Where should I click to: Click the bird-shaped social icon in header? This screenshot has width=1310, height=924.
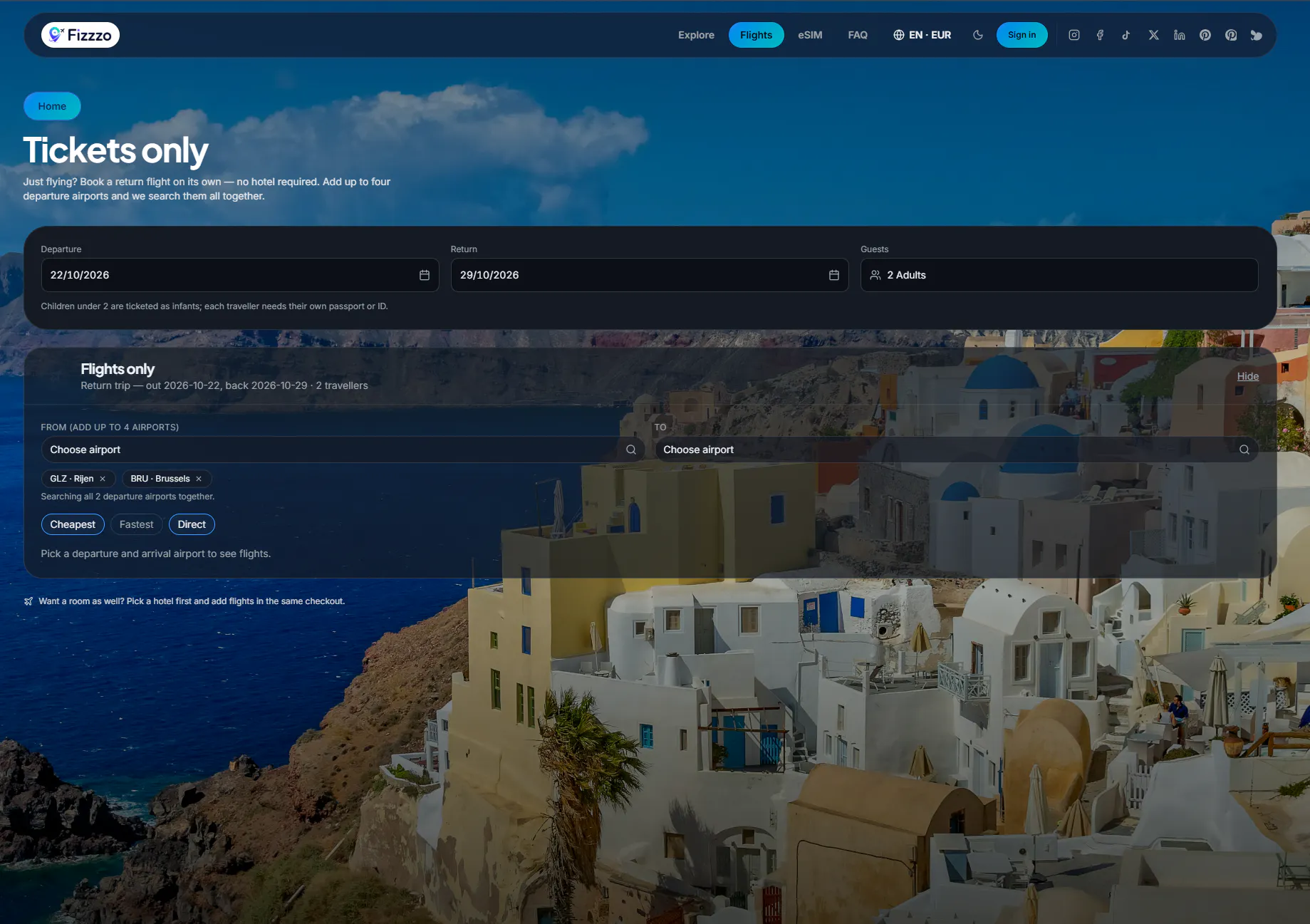coord(1257,35)
